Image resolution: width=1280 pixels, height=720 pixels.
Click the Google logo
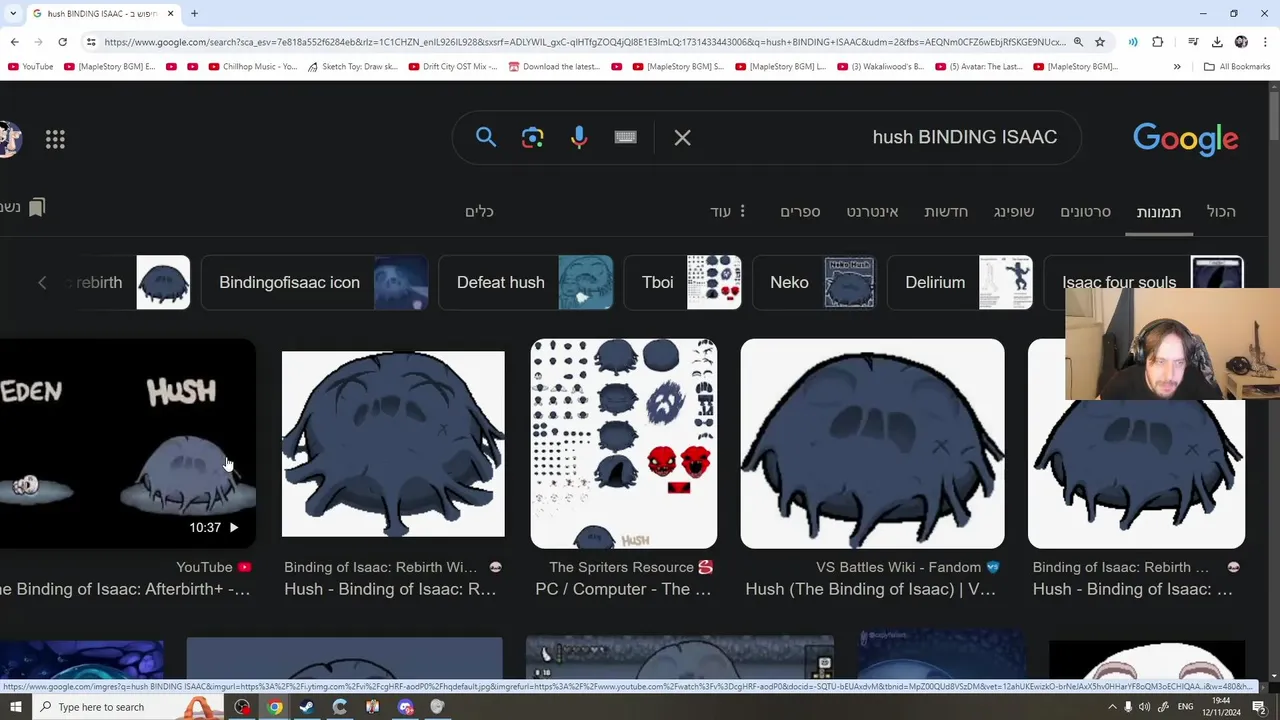point(1185,139)
